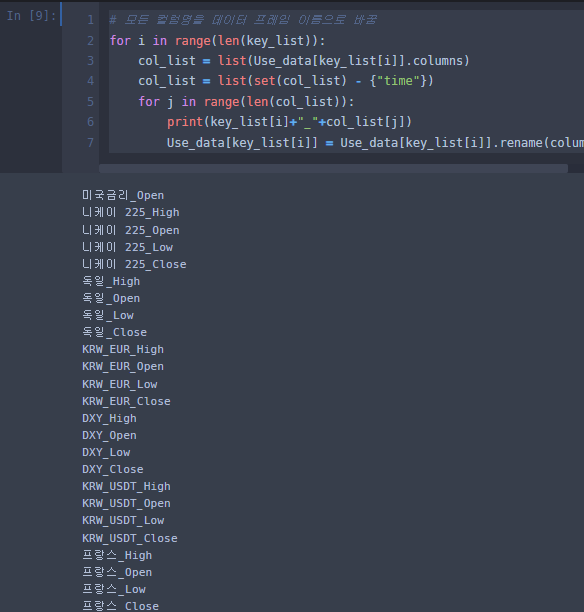Screen dimensions: 584x612
Task: Click the 'for j in range' code line
Action: click(x=246, y=102)
